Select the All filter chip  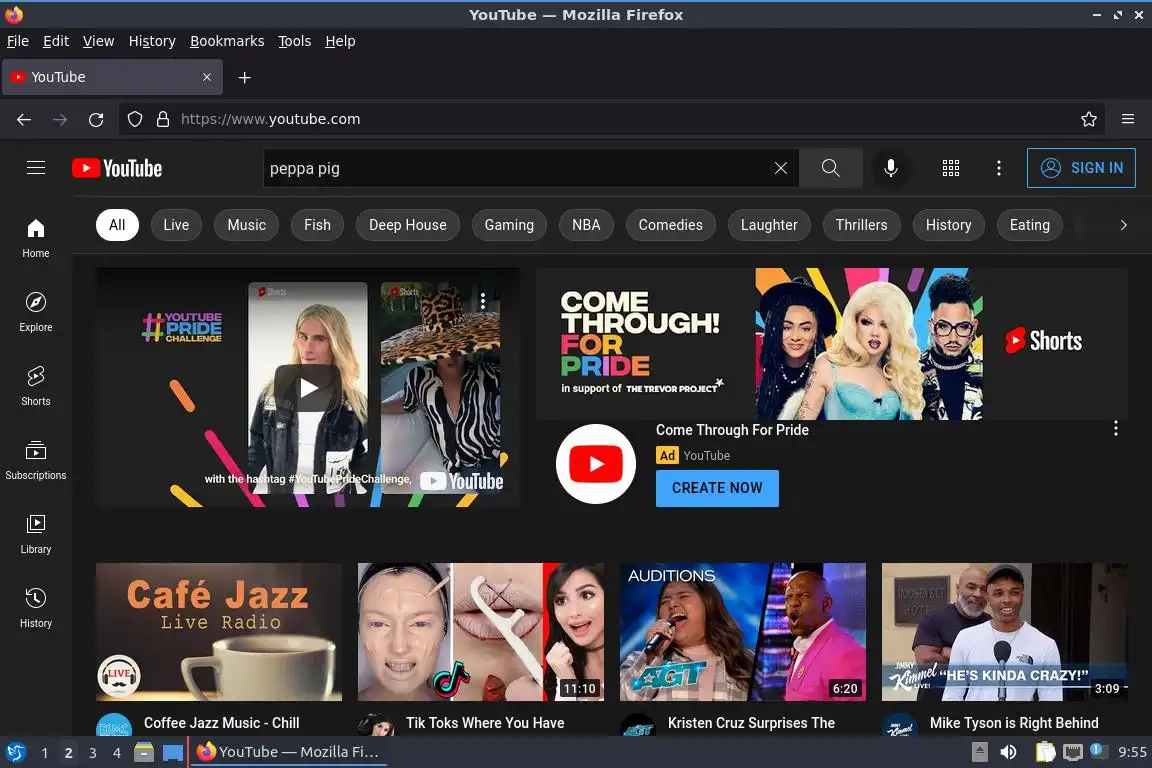tap(117, 225)
